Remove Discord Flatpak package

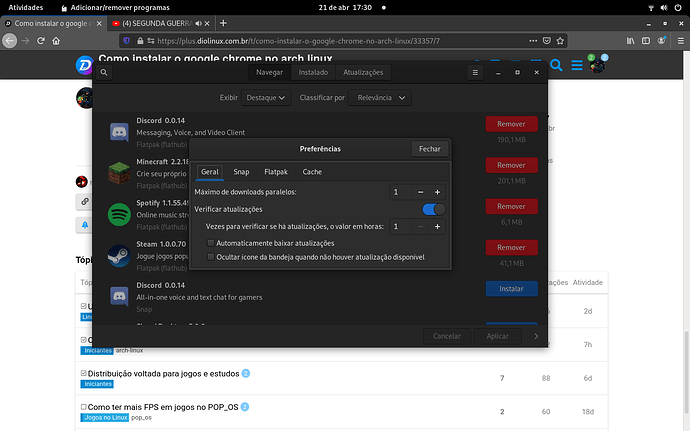coord(511,124)
